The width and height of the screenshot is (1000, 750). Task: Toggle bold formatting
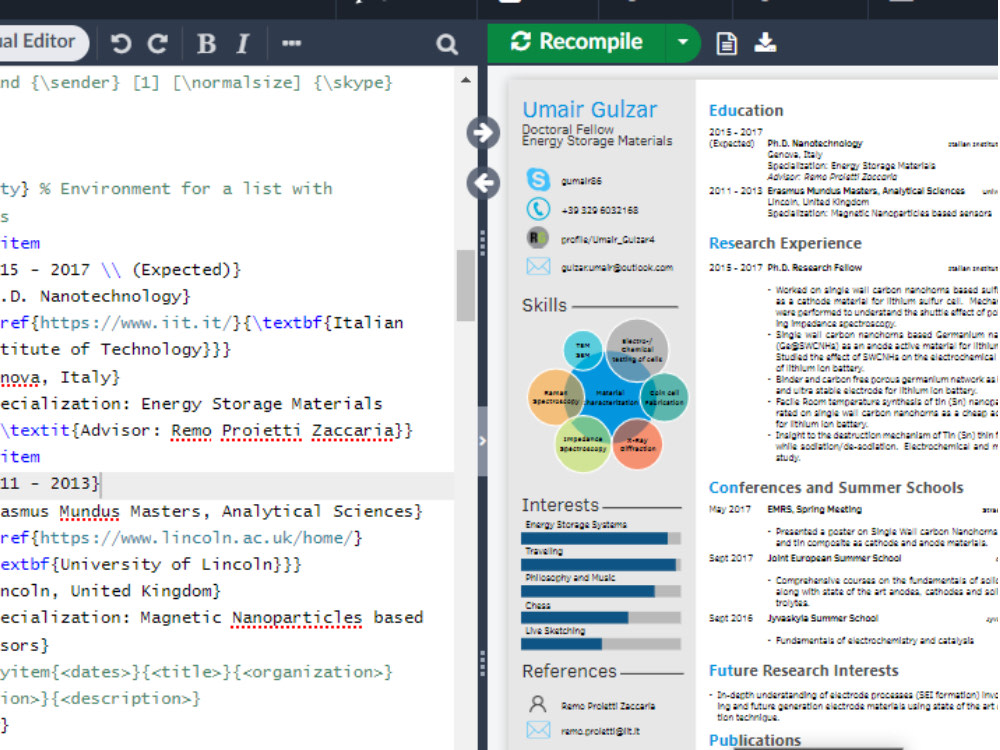204,43
